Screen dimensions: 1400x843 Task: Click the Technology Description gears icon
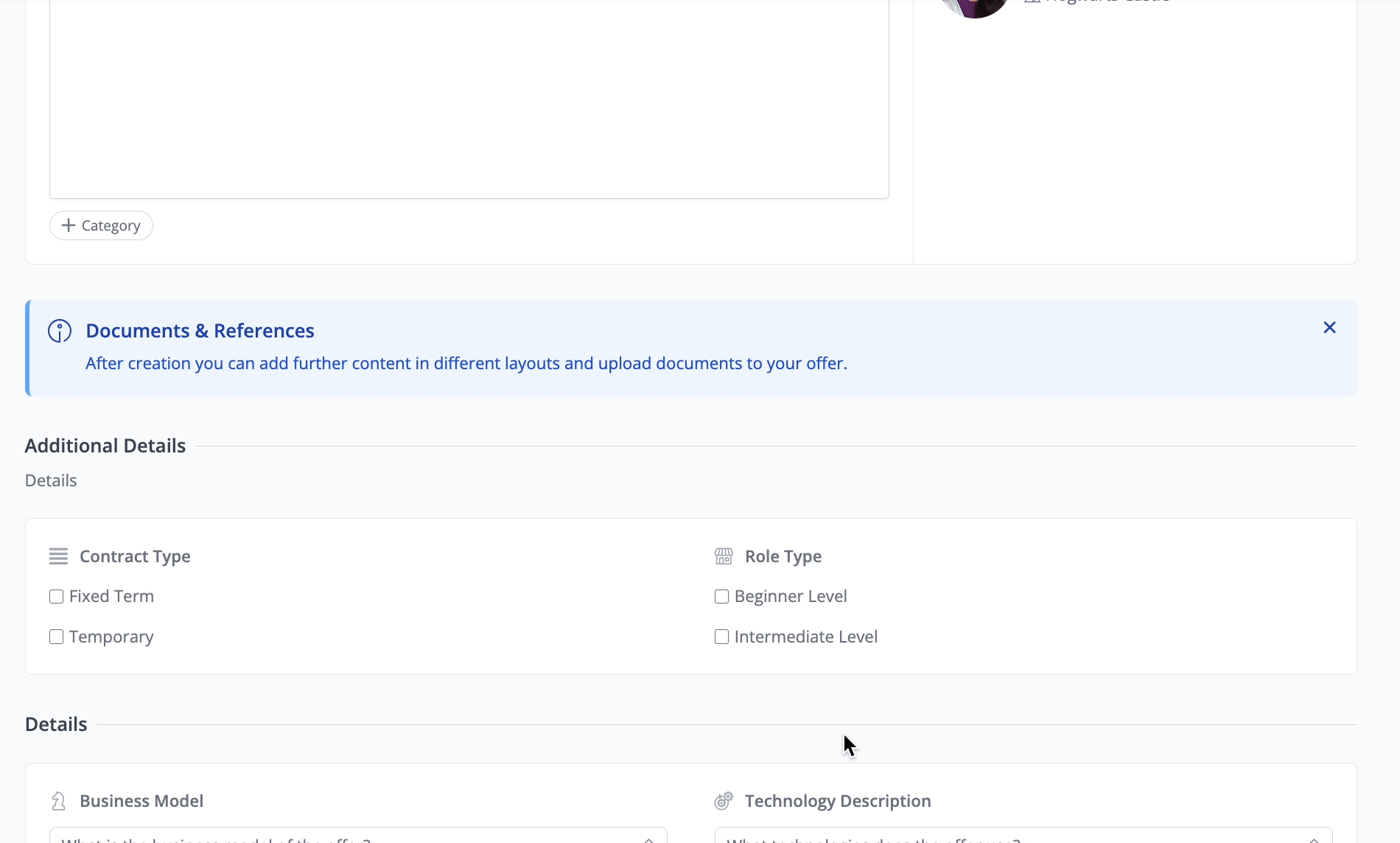[x=724, y=801]
